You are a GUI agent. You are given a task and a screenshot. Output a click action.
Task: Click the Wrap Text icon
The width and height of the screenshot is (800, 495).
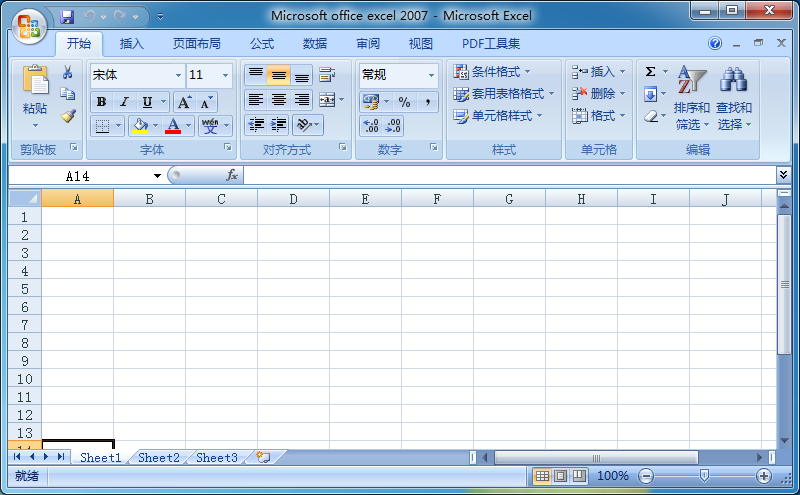point(327,75)
